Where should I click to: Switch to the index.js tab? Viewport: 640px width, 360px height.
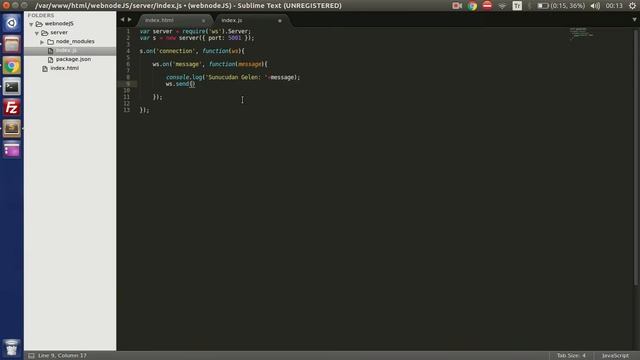click(x=232, y=20)
